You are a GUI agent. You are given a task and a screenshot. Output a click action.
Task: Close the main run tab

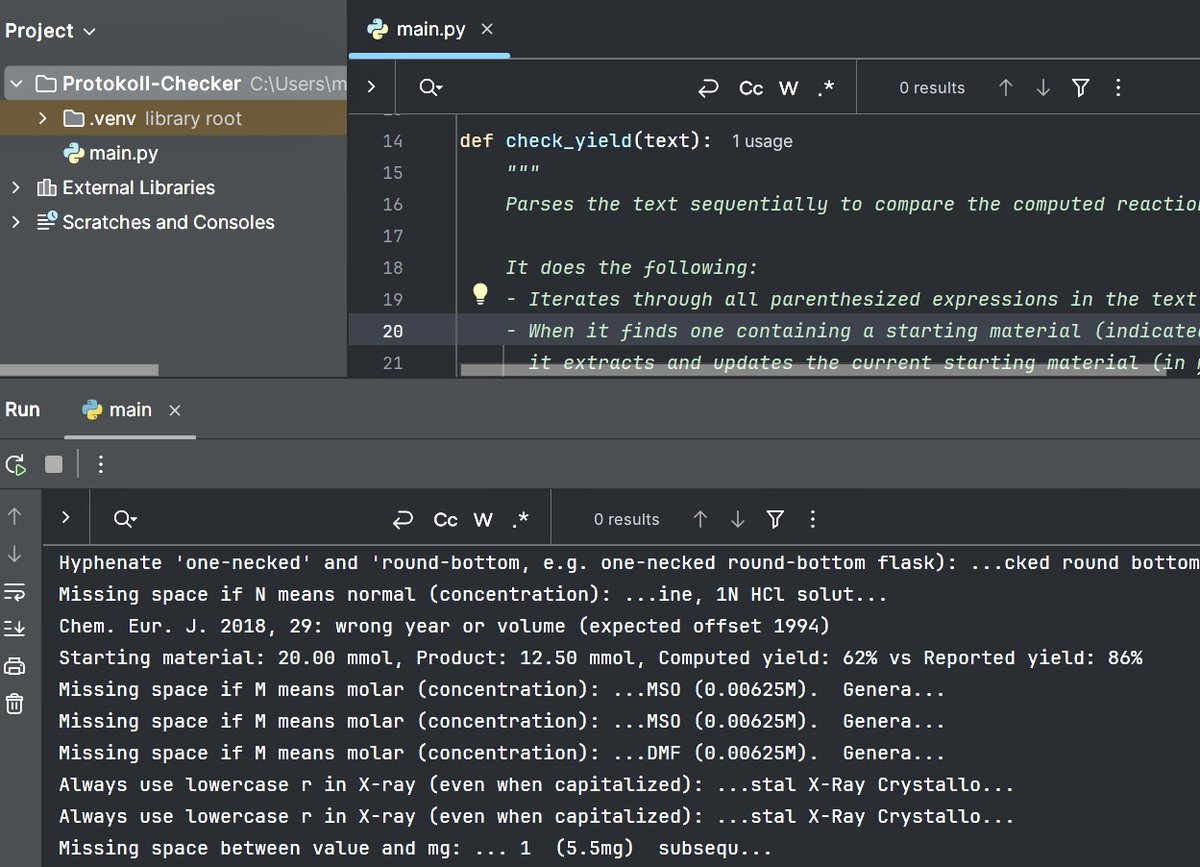coord(175,410)
